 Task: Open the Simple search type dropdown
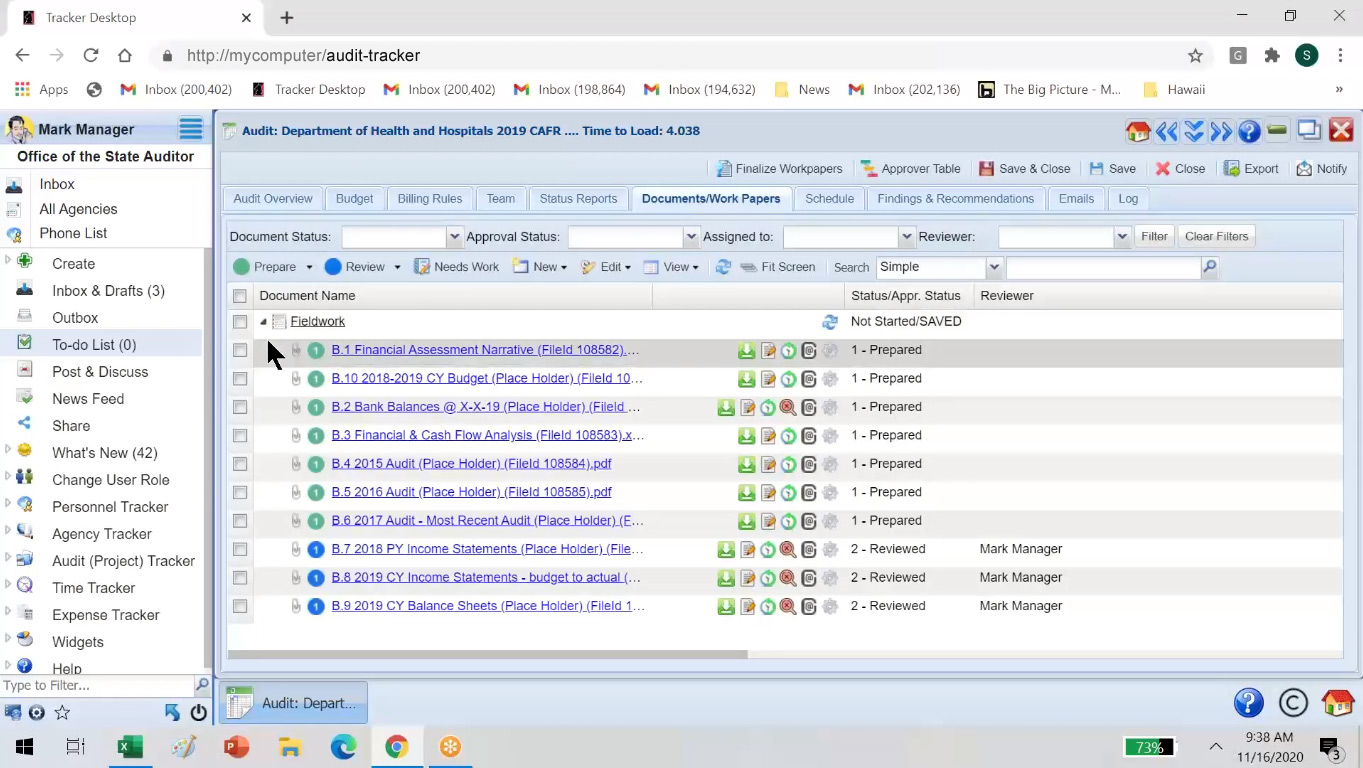tap(993, 267)
